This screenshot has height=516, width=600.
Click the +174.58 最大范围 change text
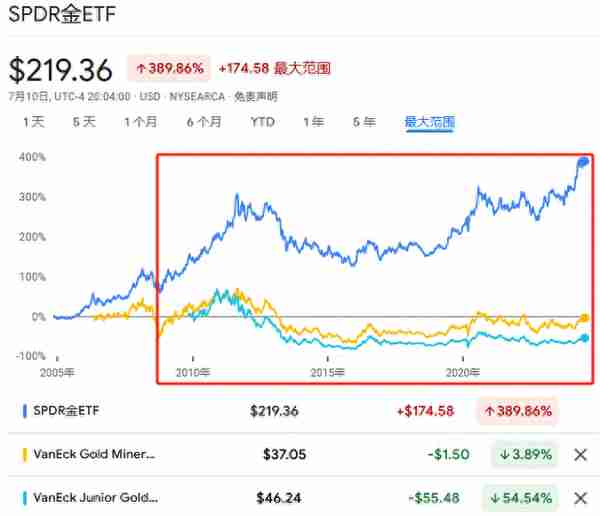[274, 69]
